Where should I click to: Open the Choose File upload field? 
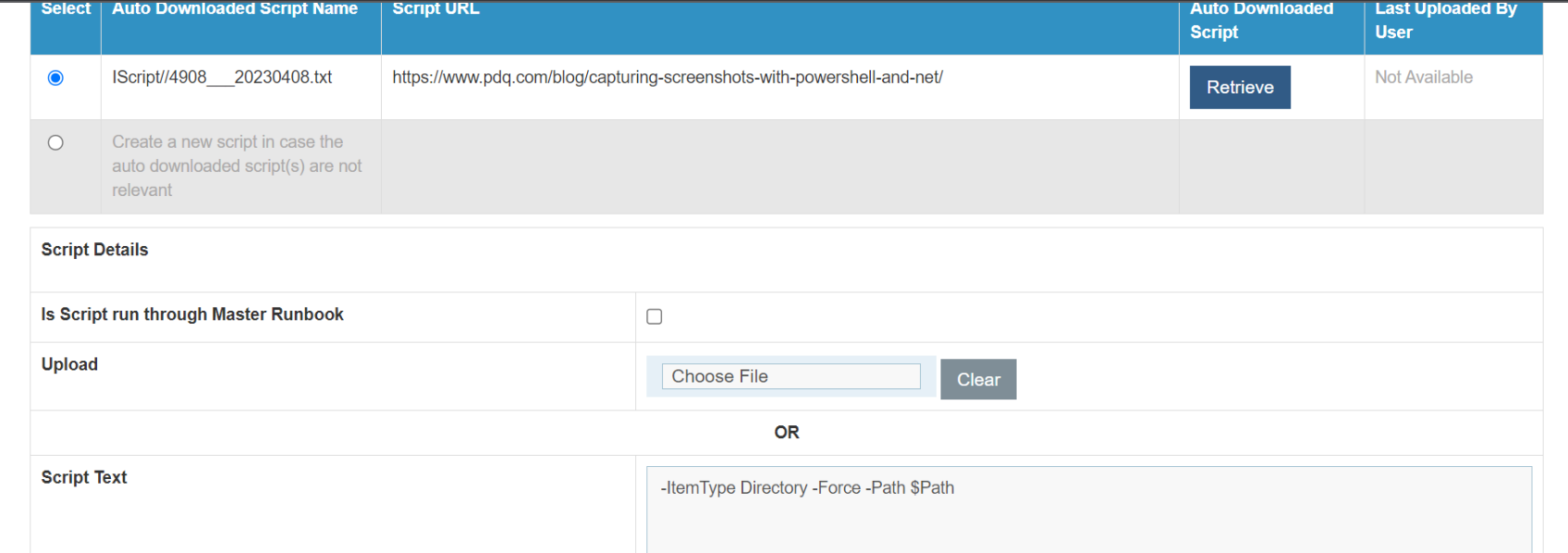coord(790,376)
